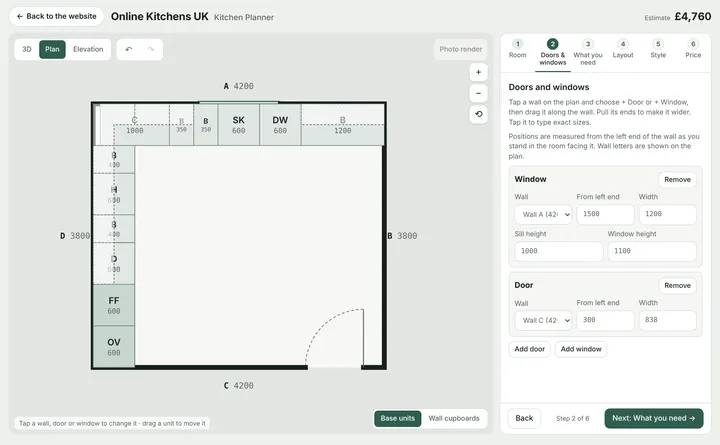
Task: Click the B 3800 wall label
Action: (x=402, y=236)
